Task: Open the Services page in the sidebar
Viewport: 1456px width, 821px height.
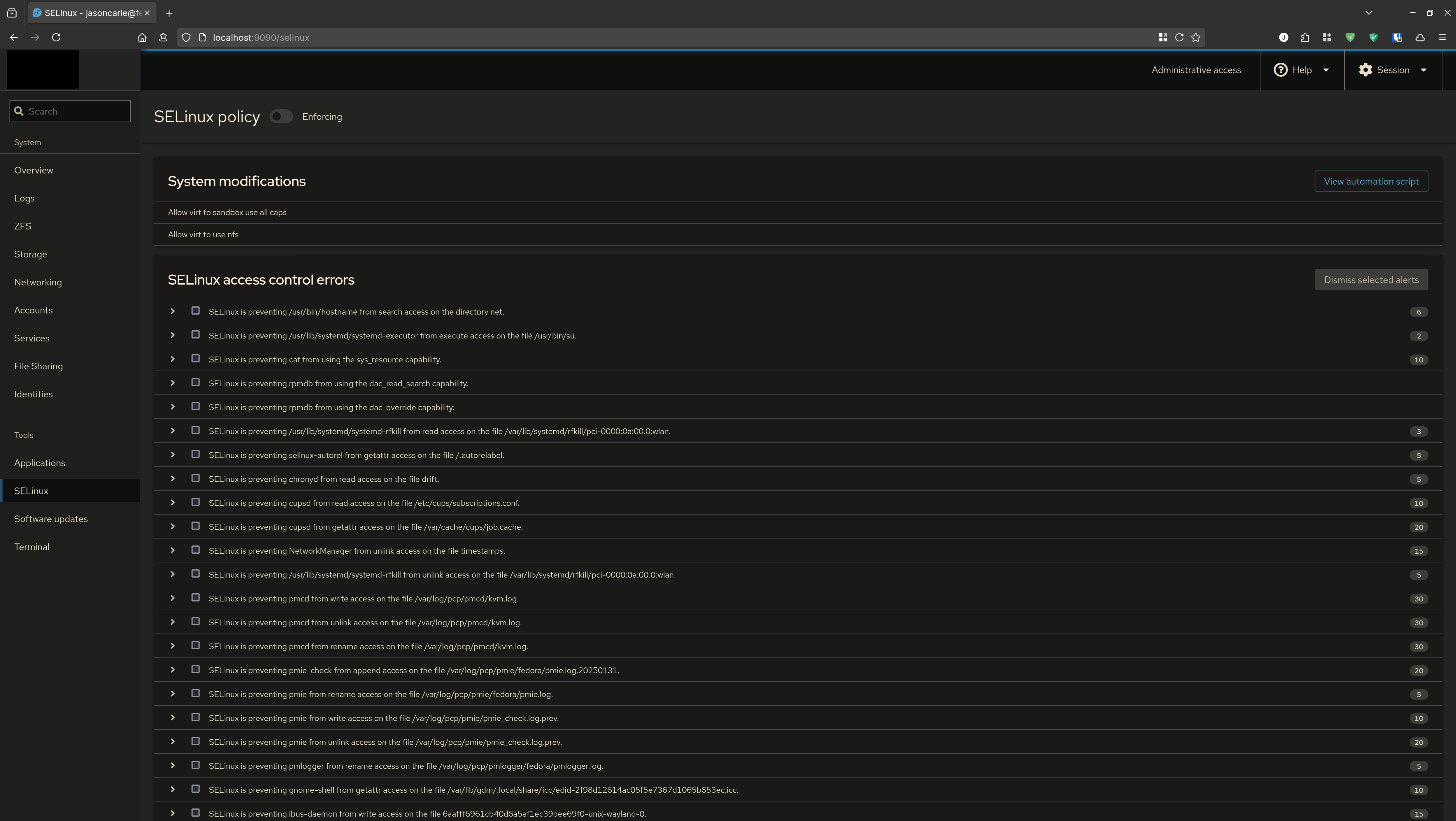Action: tap(70, 338)
